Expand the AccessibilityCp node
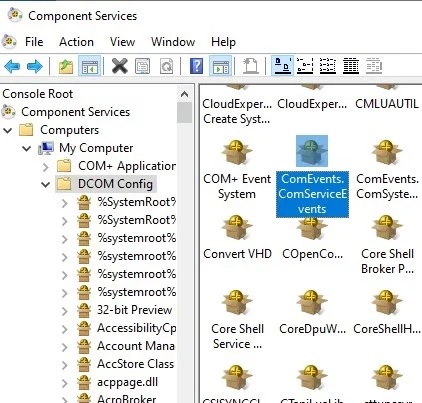Viewport: 422px width, 403px height. tap(65, 329)
